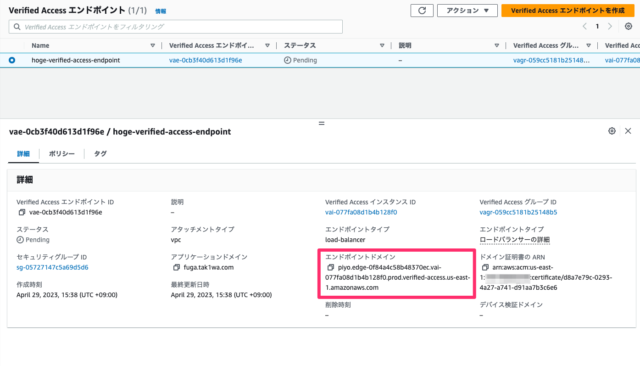Click load-balancer endpoint type value

(345, 240)
